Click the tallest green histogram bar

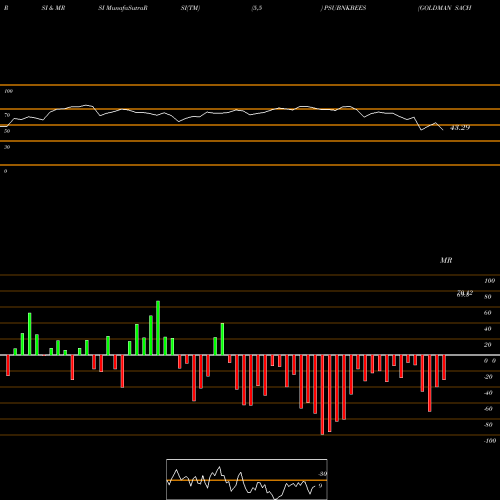tap(158, 328)
